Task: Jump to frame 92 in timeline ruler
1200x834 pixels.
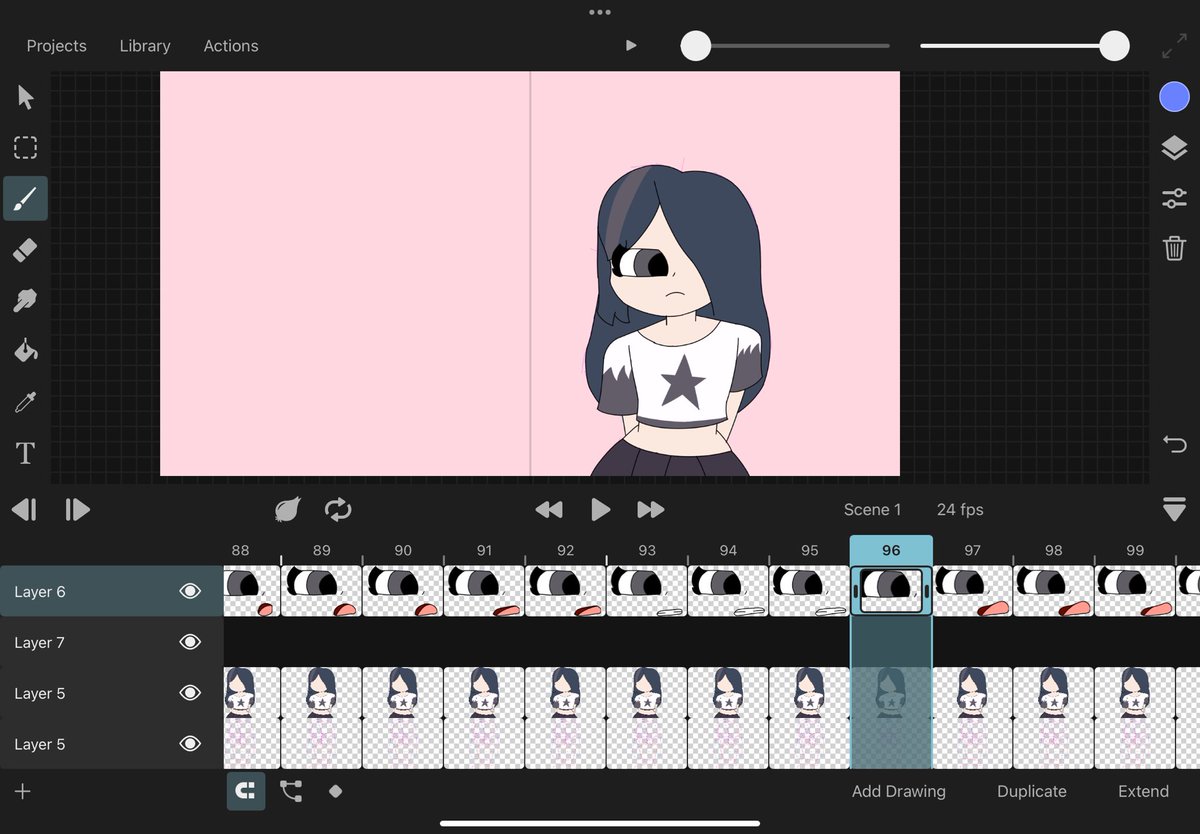Action: [x=566, y=551]
